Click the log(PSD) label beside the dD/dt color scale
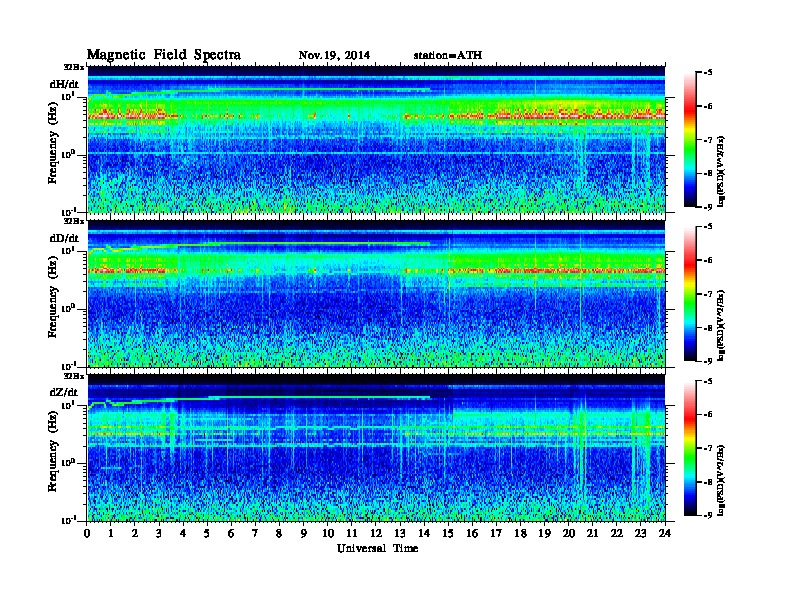This screenshot has width=792, height=612. (x=721, y=324)
